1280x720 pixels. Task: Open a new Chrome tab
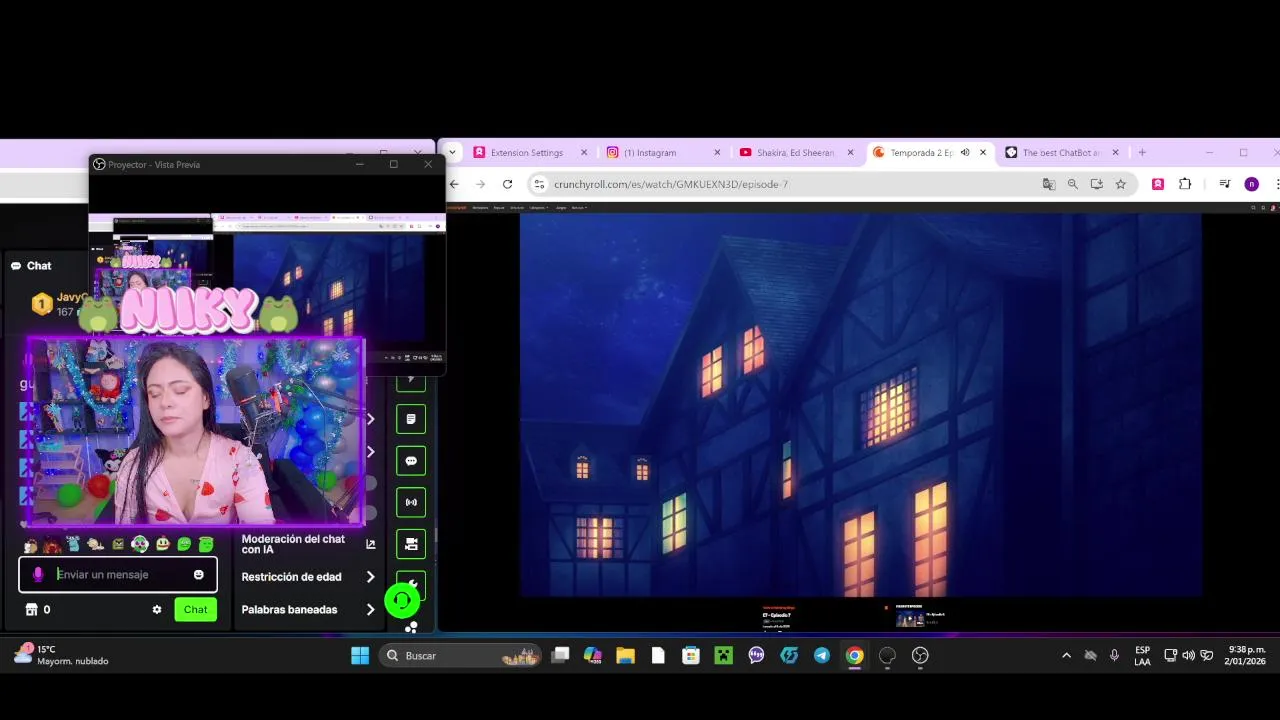1142,152
